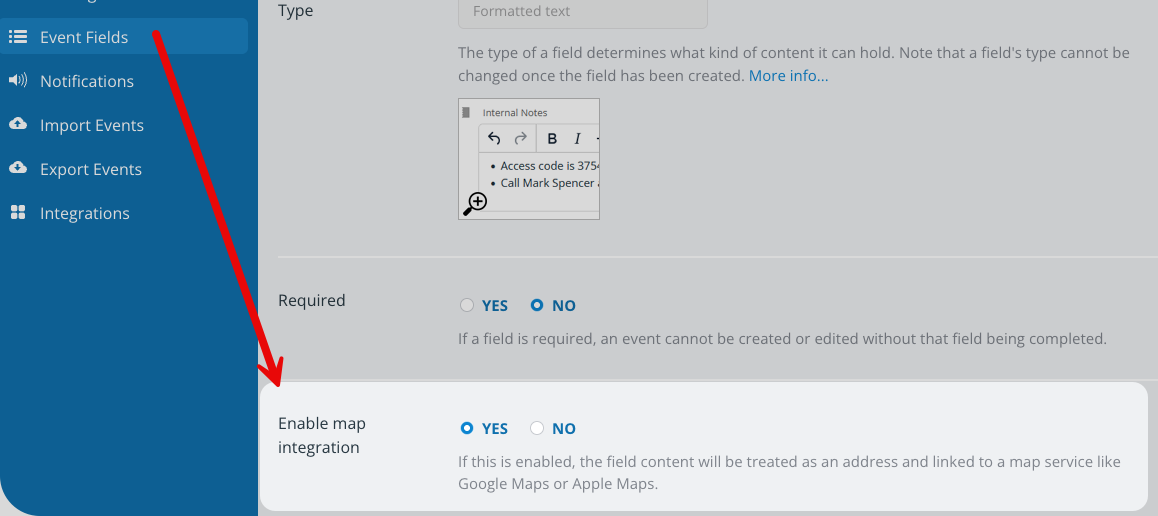Go to Notifications label in sidebar
The height and width of the screenshot is (516, 1158).
(x=87, y=81)
